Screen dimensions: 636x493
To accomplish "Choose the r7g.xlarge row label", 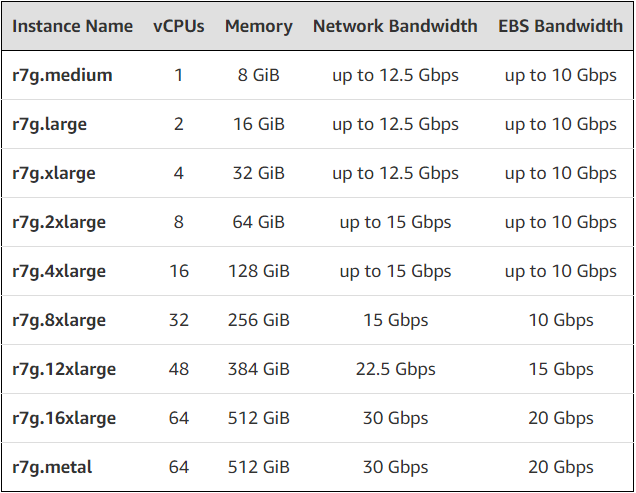I will pyautogui.click(x=54, y=173).
